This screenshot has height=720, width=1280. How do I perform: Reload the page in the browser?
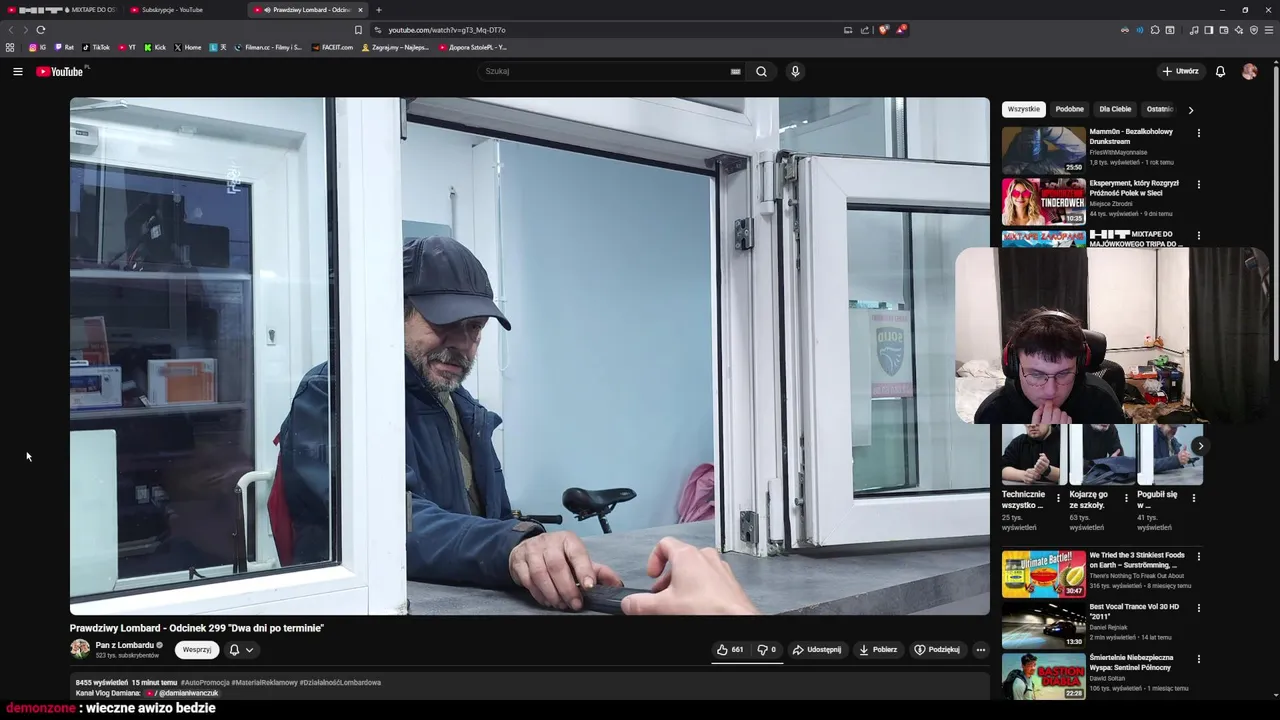(x=40, y=30)
